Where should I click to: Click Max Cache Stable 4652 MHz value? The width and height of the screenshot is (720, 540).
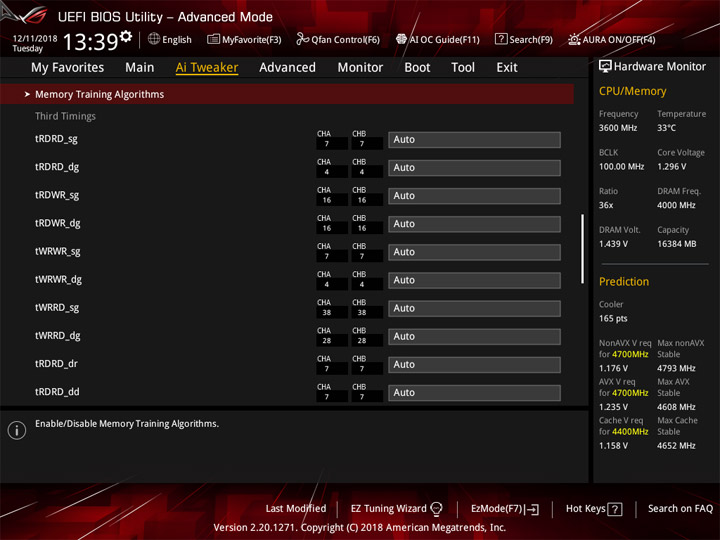[x=676, y=445]
